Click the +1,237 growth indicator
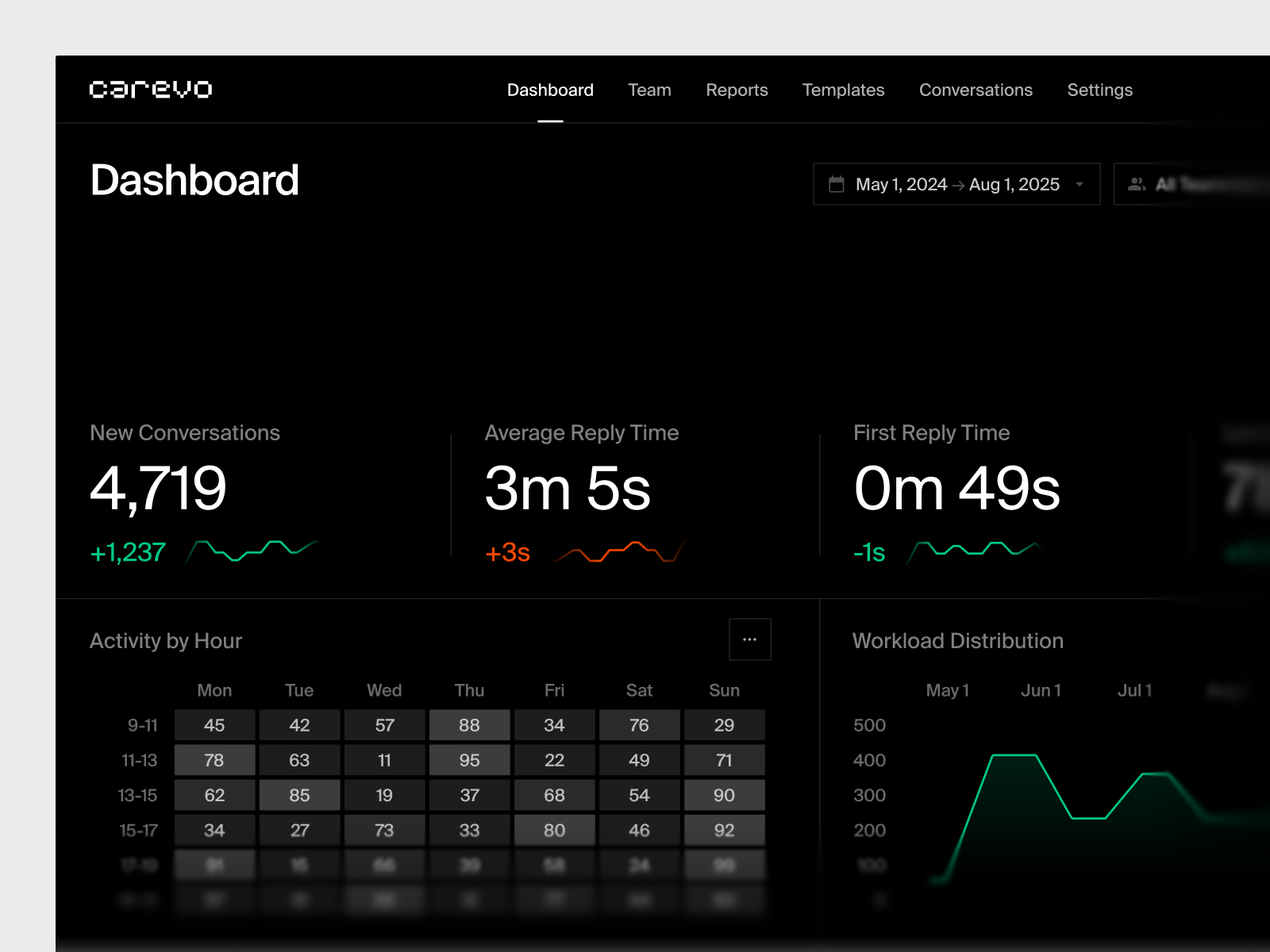Screen dimensions: 1270x952 click(127, 551)
